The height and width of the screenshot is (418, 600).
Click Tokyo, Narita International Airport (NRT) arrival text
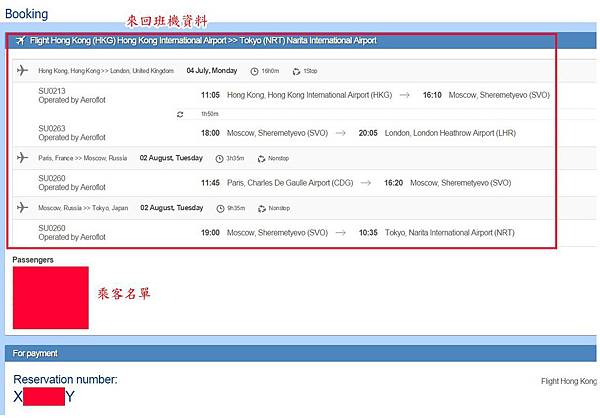point(450,233)
